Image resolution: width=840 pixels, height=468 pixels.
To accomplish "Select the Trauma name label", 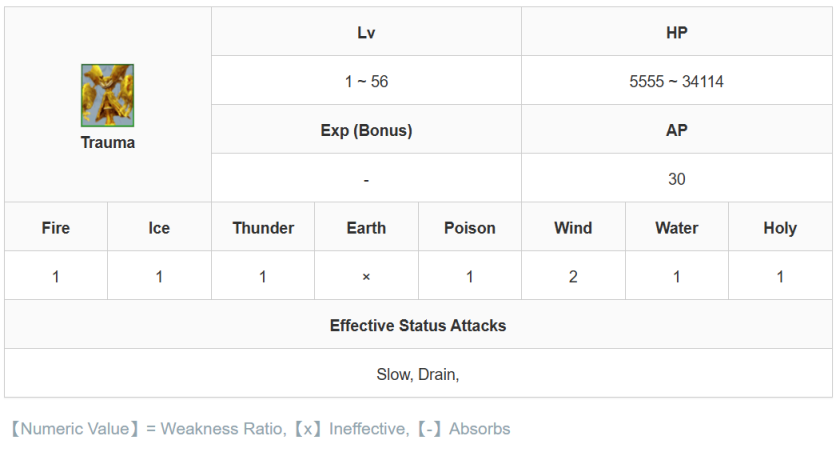I will point(108,142).
